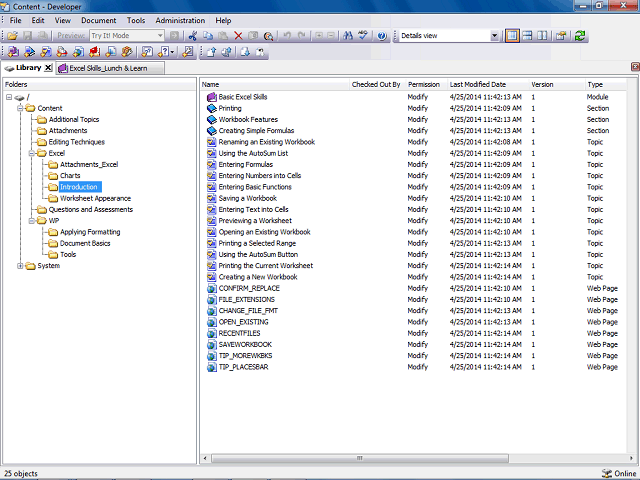This screenshot has height=480, width=640.
Task: Click the new Topic icon with blue arrow
Action: click(x=29, y=52)
